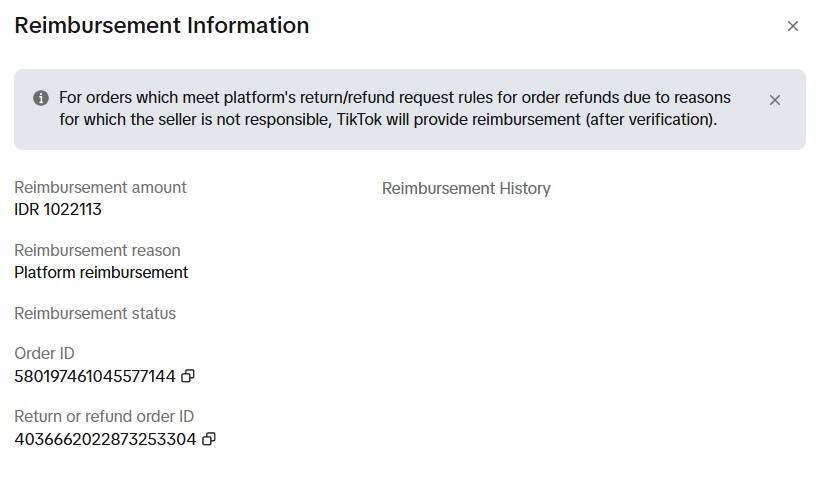
Task: Click the Reimbursement amount label
Action: coord(100,187)
